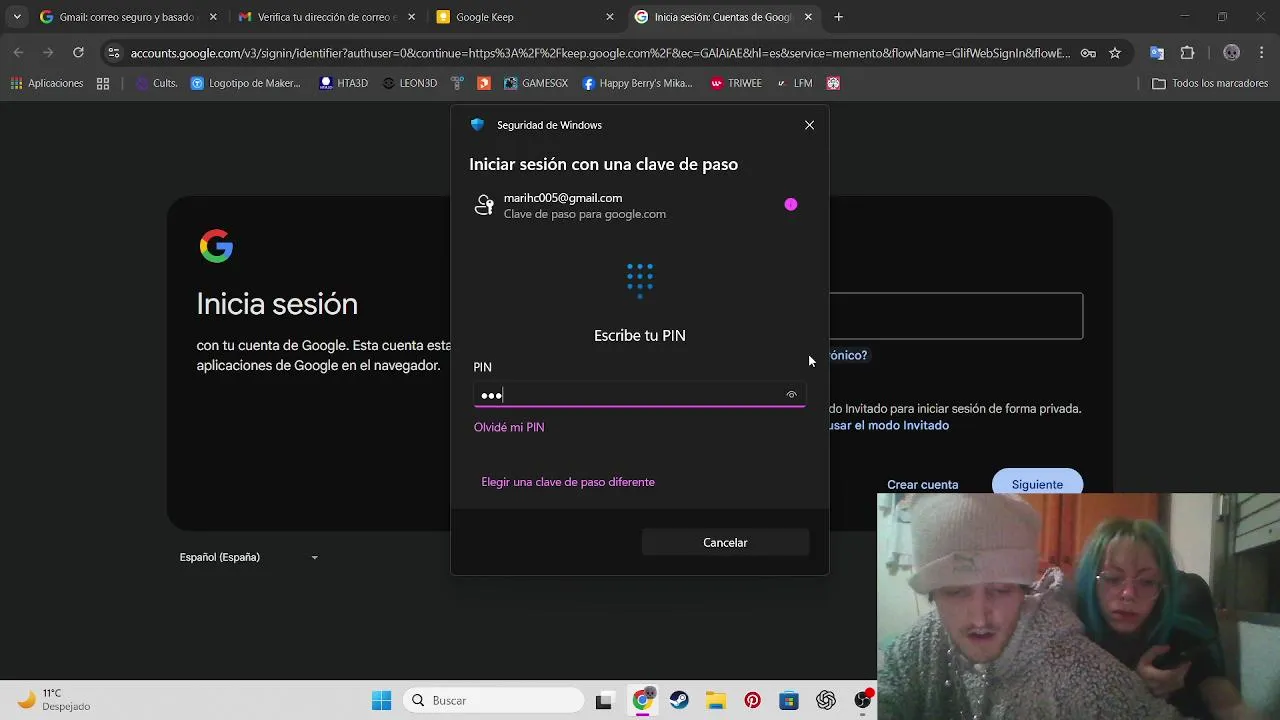This screenshot has height=720, width=1280.
Task: Click the PIN keypad dots icon
Action: 640,280
